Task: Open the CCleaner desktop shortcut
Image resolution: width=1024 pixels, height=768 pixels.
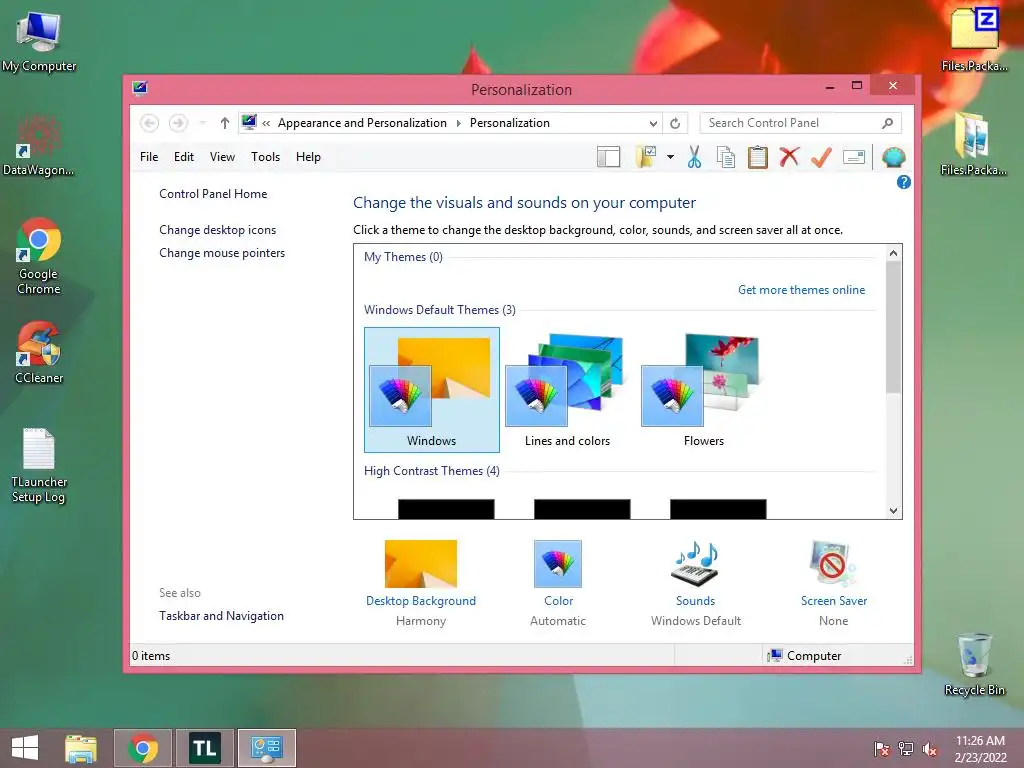Action: click(x=39, y=353)
